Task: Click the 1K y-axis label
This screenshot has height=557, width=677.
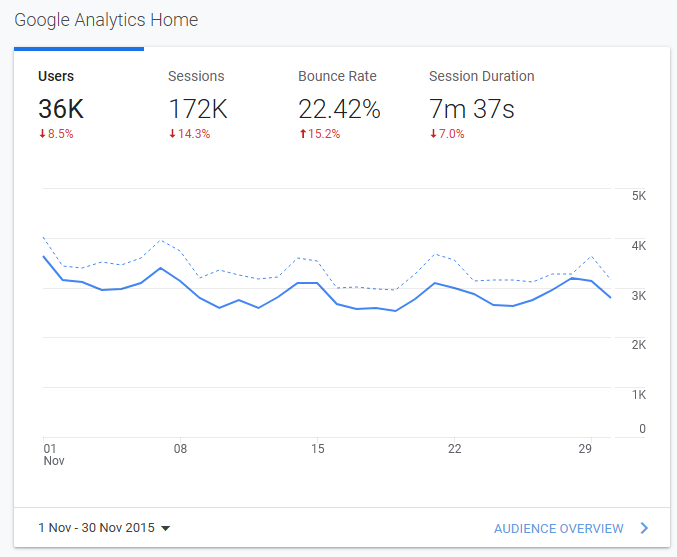Action: 639,395
